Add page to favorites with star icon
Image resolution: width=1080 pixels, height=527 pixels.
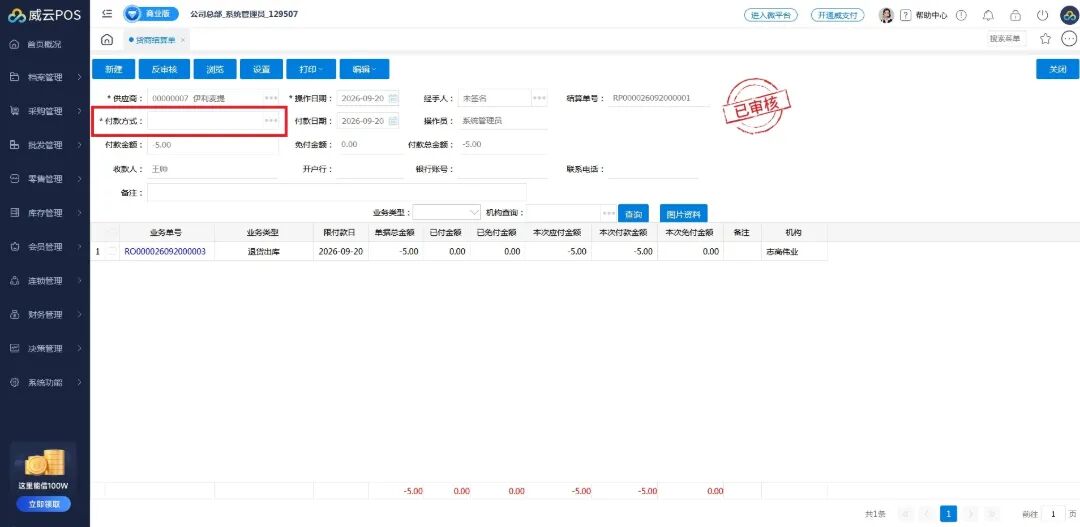(1046, 39)
